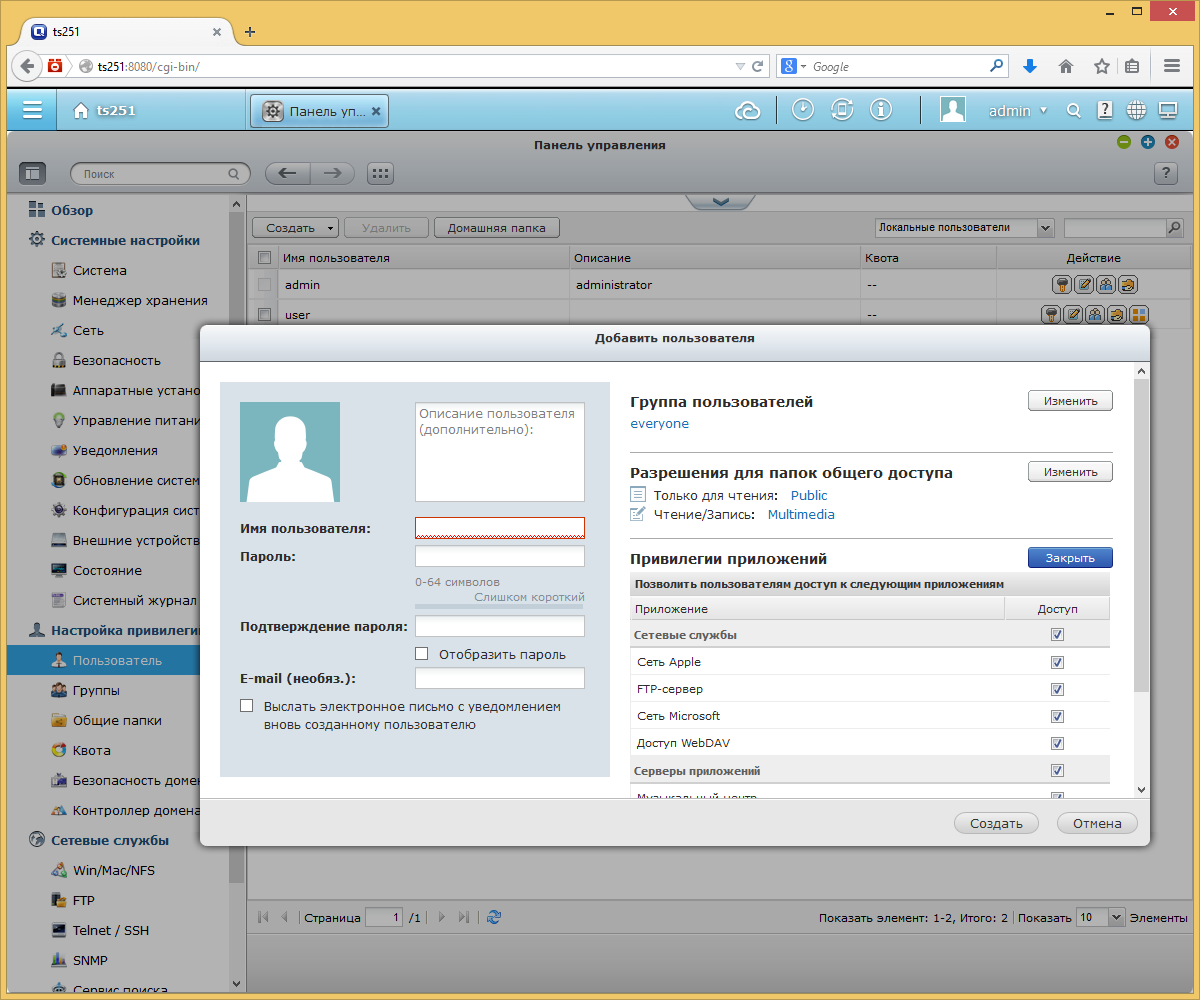Open items per page dropdown showing 10
The image size is (1200, 1000).
[x=1100, y=917]
